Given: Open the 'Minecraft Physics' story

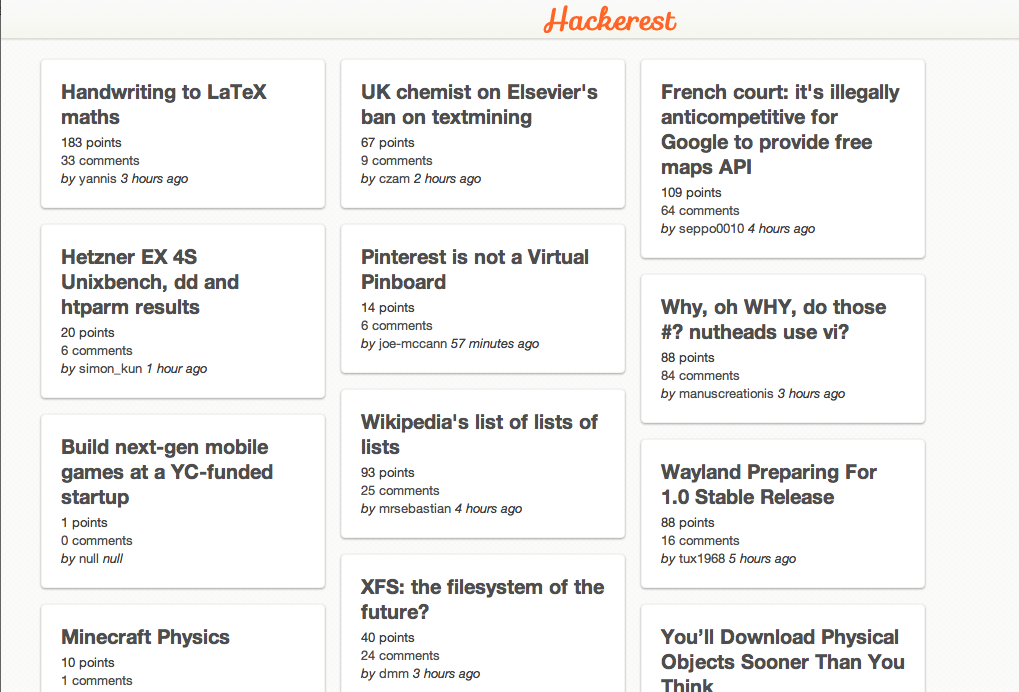Looking at the screenshot, I should [x=145, y=637].
